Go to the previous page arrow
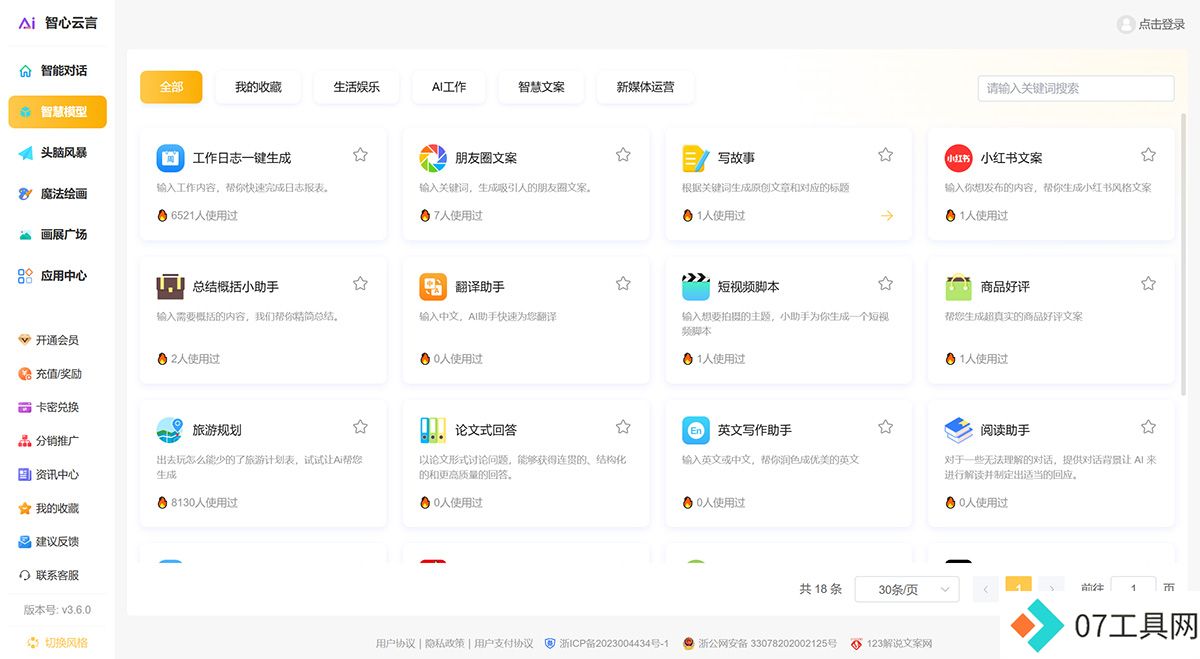Image resolution: width=1200 pixels, height=659 pixels. [986, 589]
